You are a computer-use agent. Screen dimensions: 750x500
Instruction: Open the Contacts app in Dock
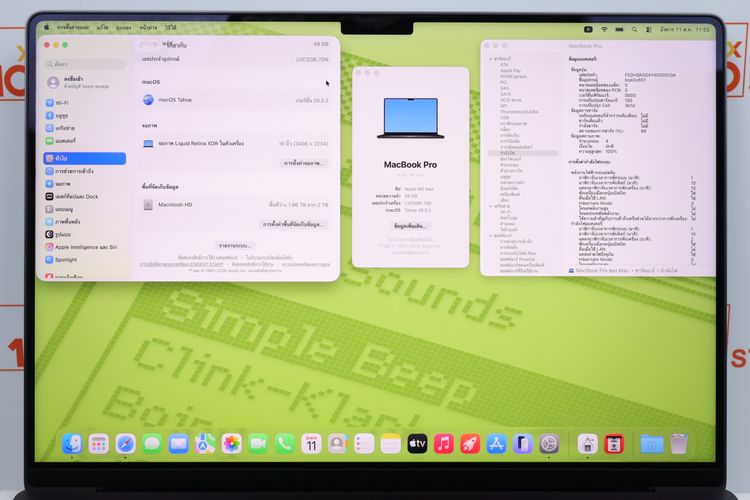338,444
